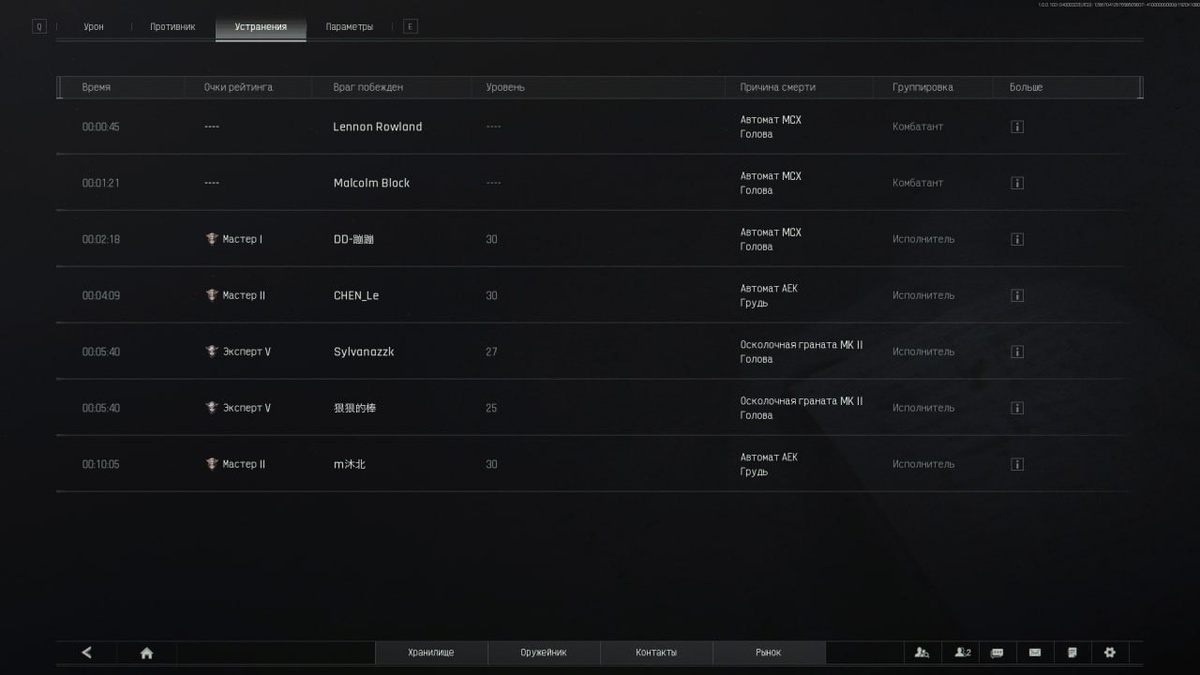This screenshot has height=675, width=1200.
Task: Switch to the Противник tab
Action: click(x=173, y=27)
